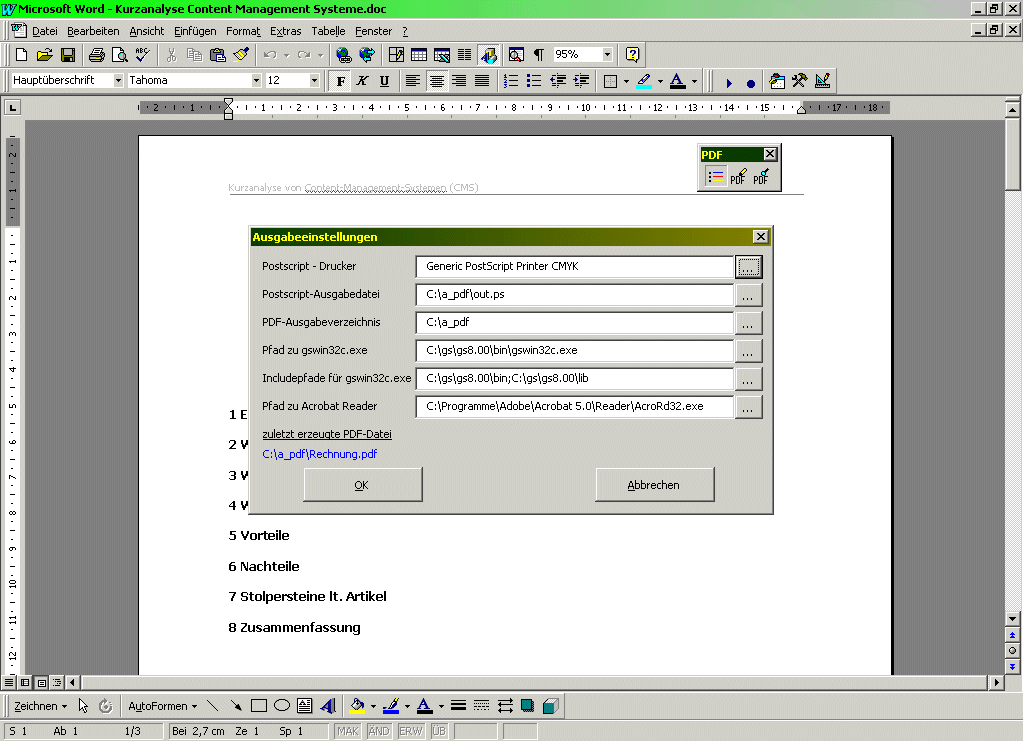Screen dimensions: 1023x741
Task: Expand the undo history arrow
Action: coord(286,55)
